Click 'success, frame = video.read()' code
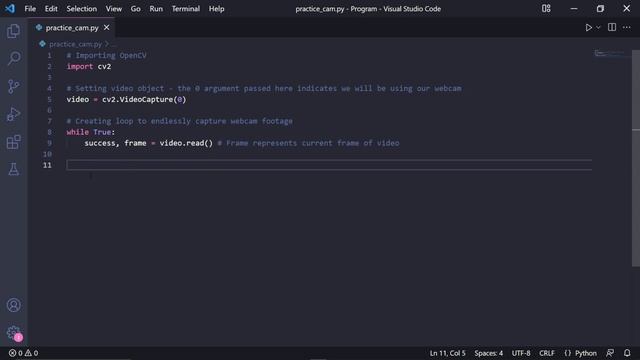 149,143
